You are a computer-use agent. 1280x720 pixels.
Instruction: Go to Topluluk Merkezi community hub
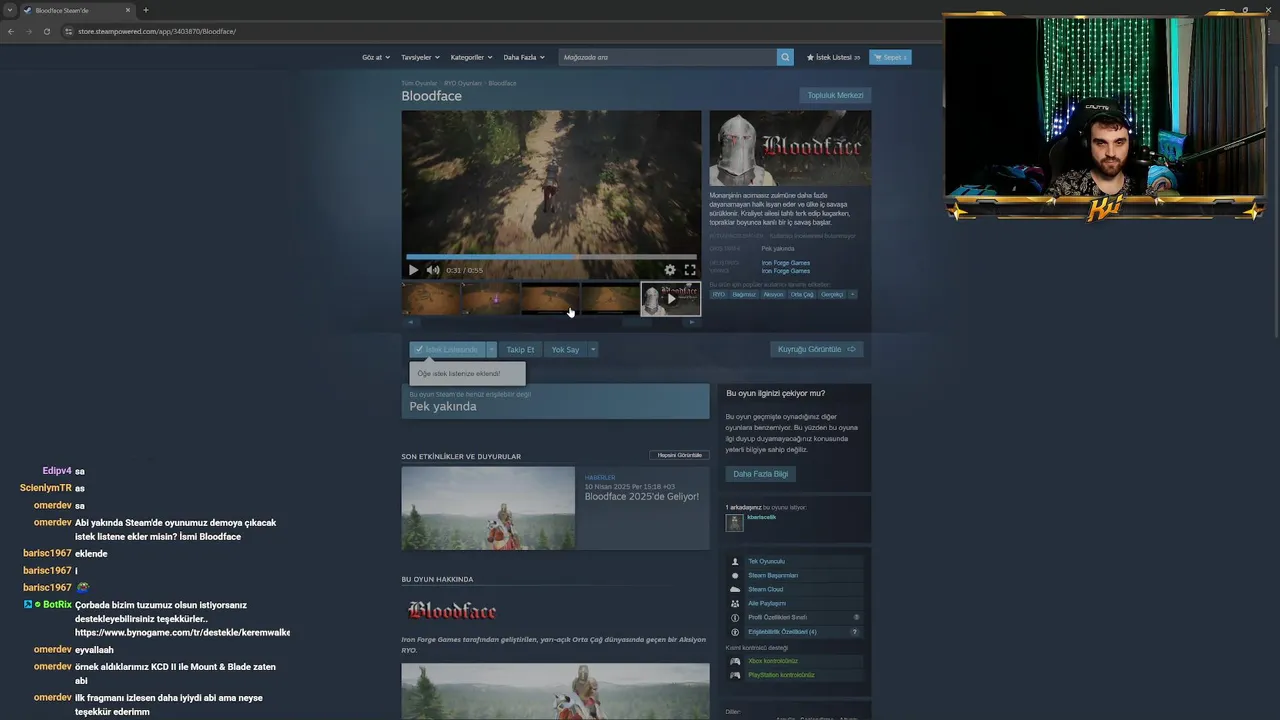pos(835,95)
